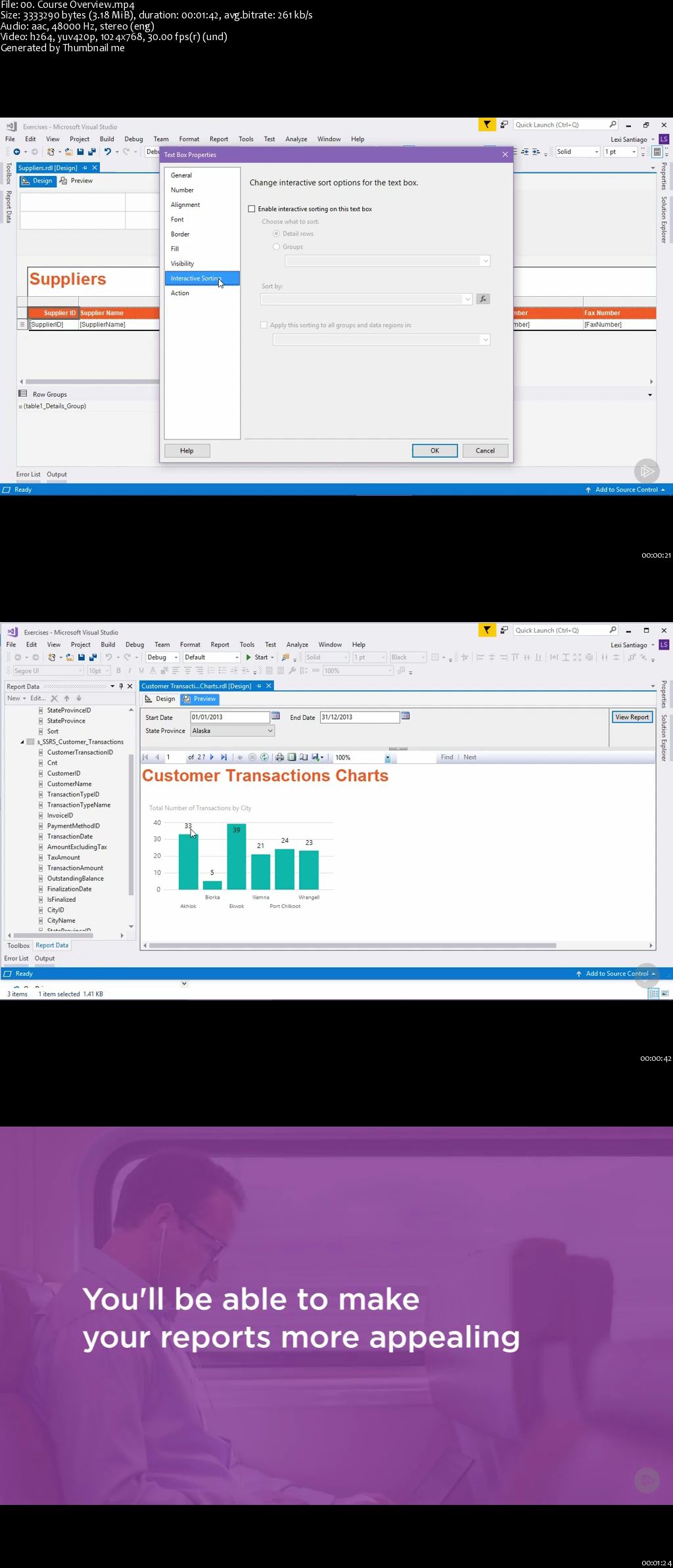Go to next page in report viewer
Image resolution: width=673 pixels, height=1568 pixels.
(x=212, y=757)
